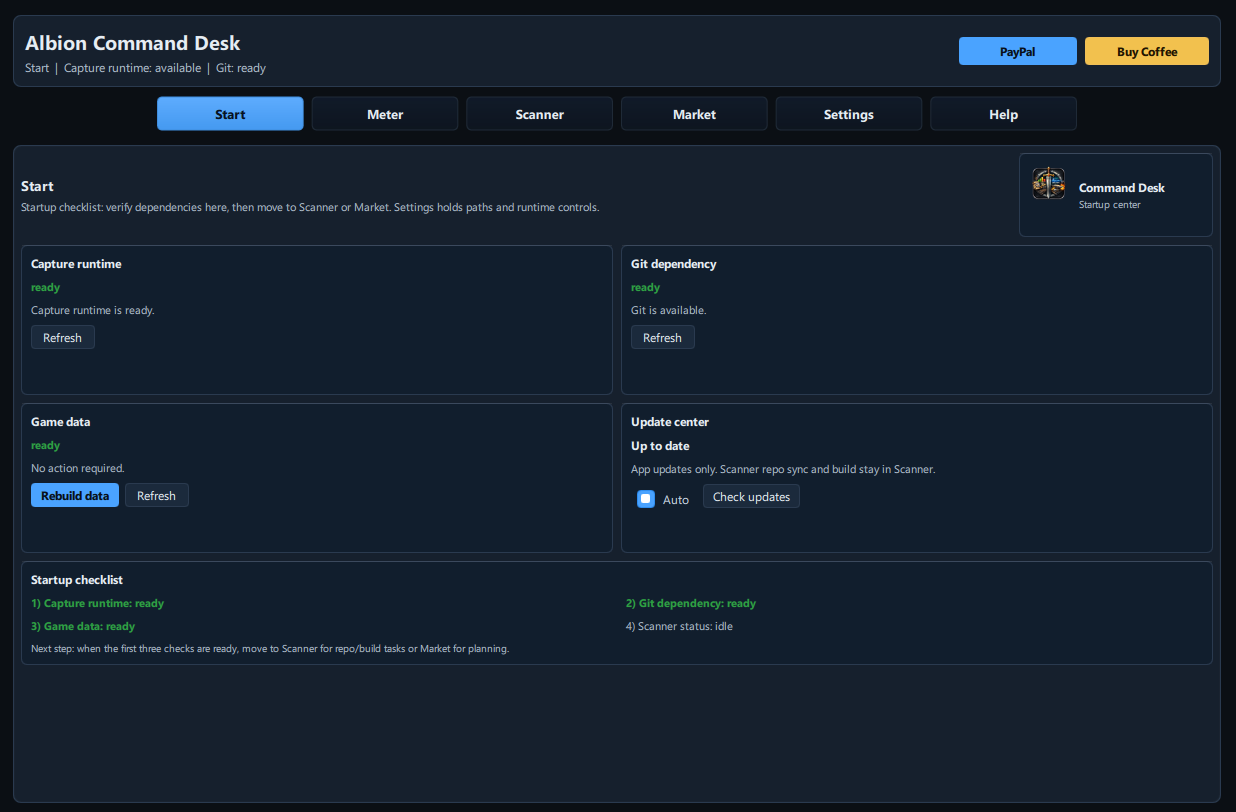Click the Scanner status idle checklist entry
1236x812 pixels.
pos(680,626)
